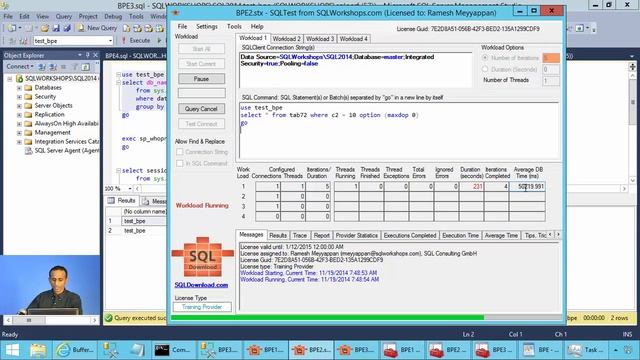Select Duration (Seconds) radio button

pos(485,69)
